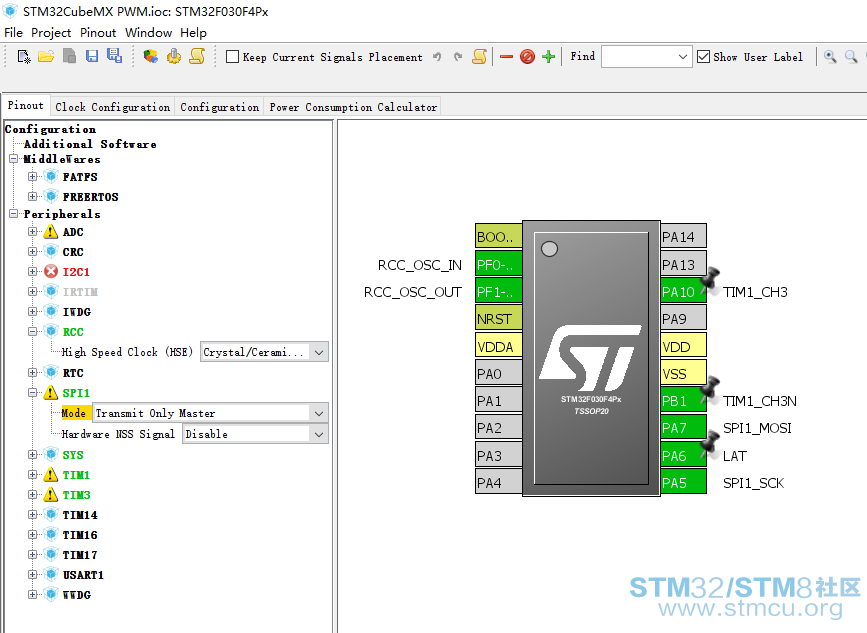Open the Find combo box dropdown arrow

point(683,57)
